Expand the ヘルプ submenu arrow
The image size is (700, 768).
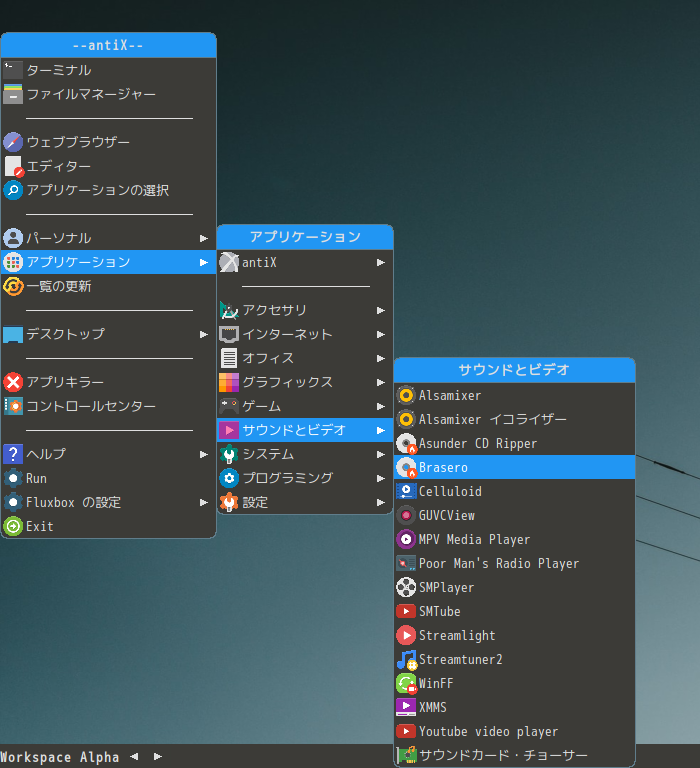[204, 455]
